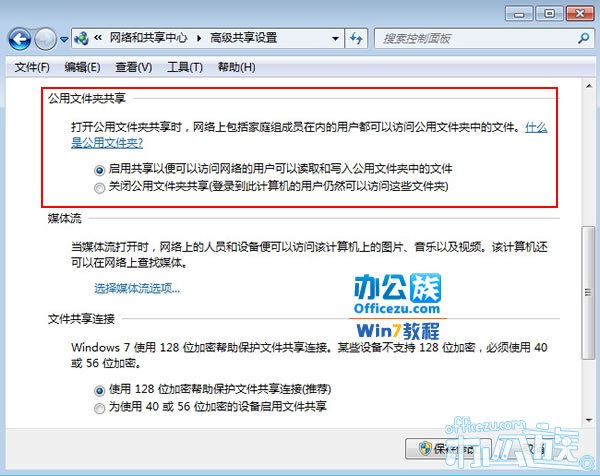
Task: Click the vertical scrollbar thumb
Action: [x=589, y=292]
